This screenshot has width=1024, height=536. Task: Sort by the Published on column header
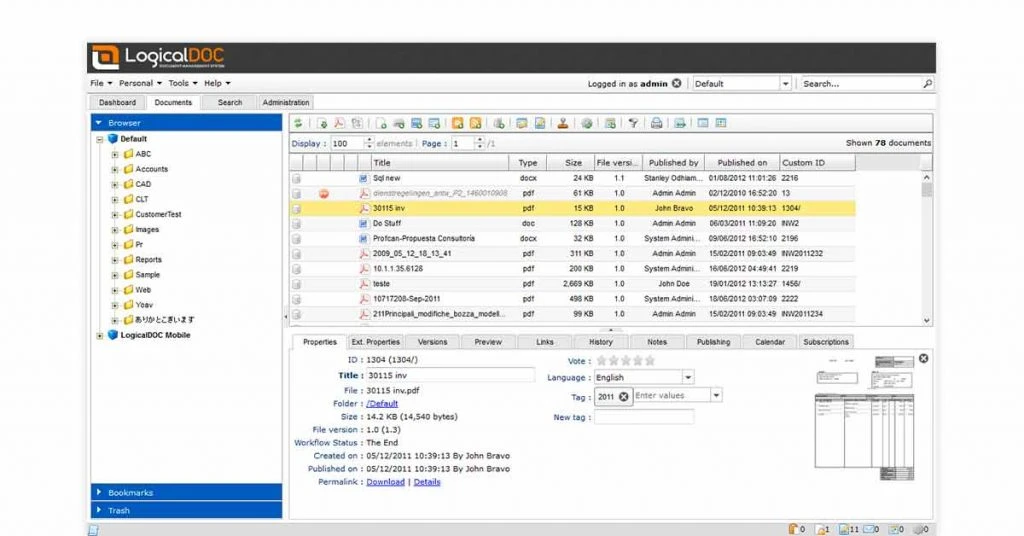point(742,163)
